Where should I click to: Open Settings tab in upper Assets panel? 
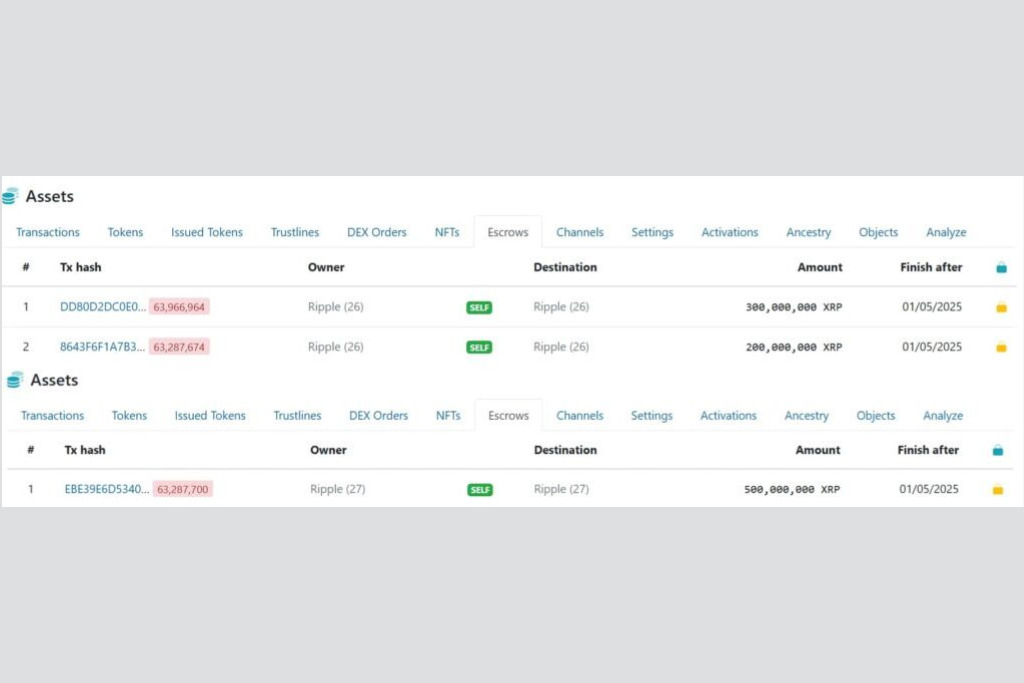point(652,232)
